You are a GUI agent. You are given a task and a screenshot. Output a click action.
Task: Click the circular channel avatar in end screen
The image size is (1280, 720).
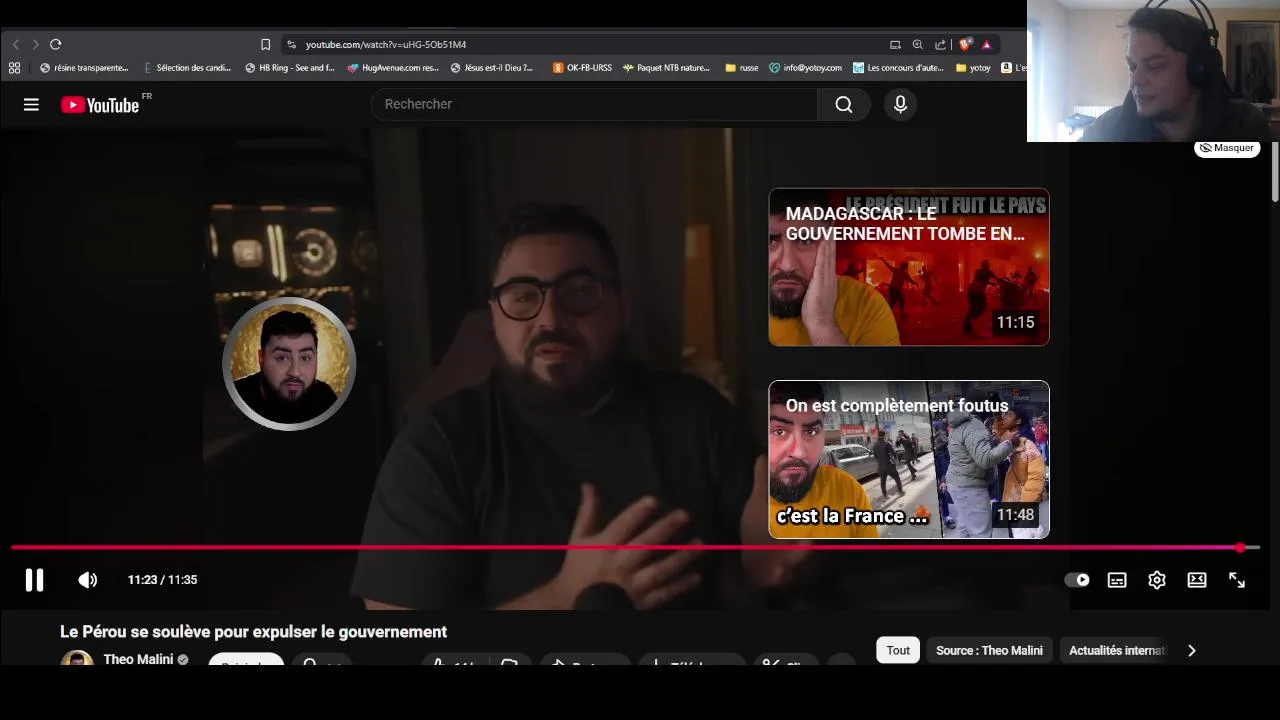pyautogui.click(x=289, y=364)
